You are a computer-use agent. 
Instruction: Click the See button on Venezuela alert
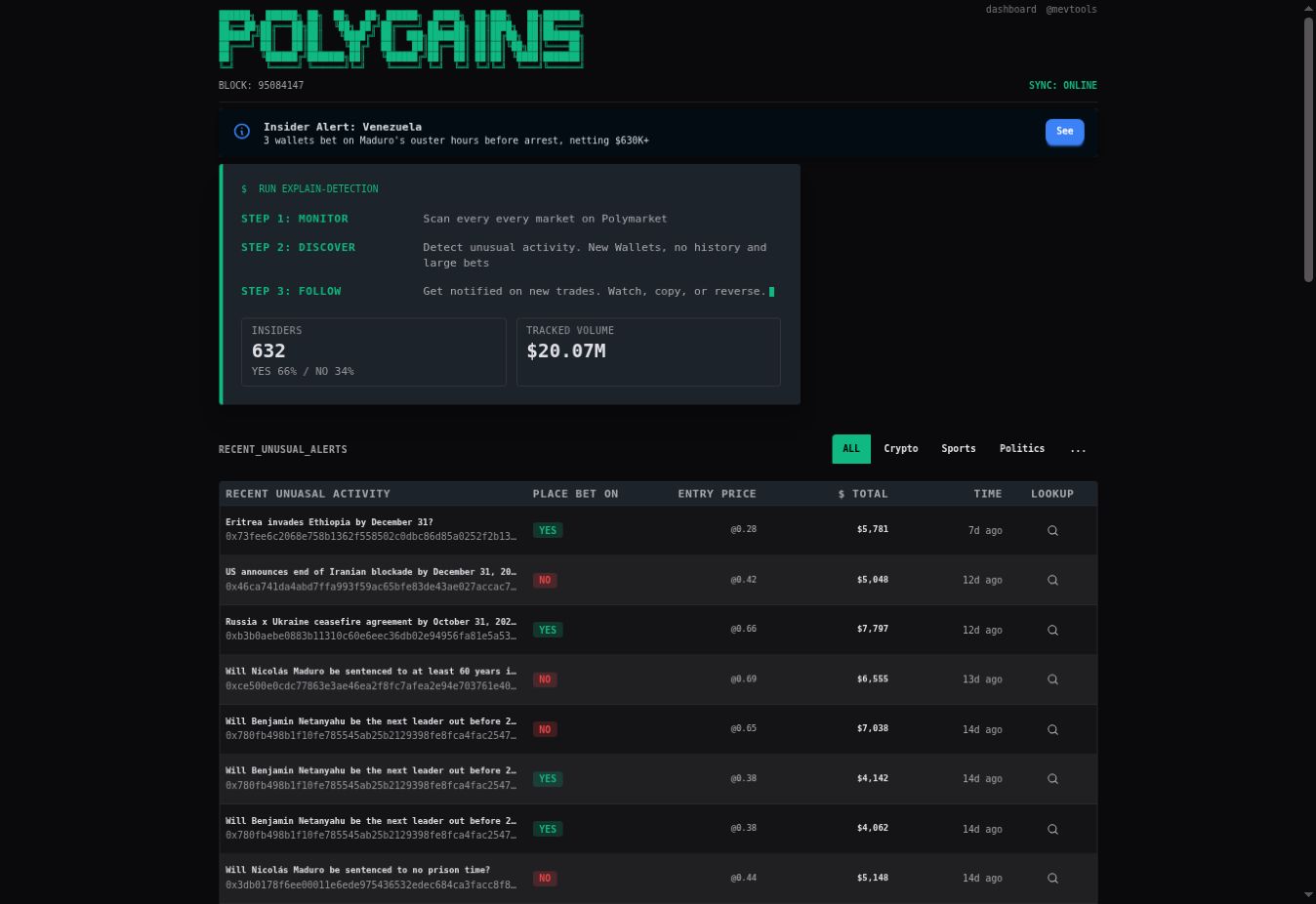point(1065,132)
